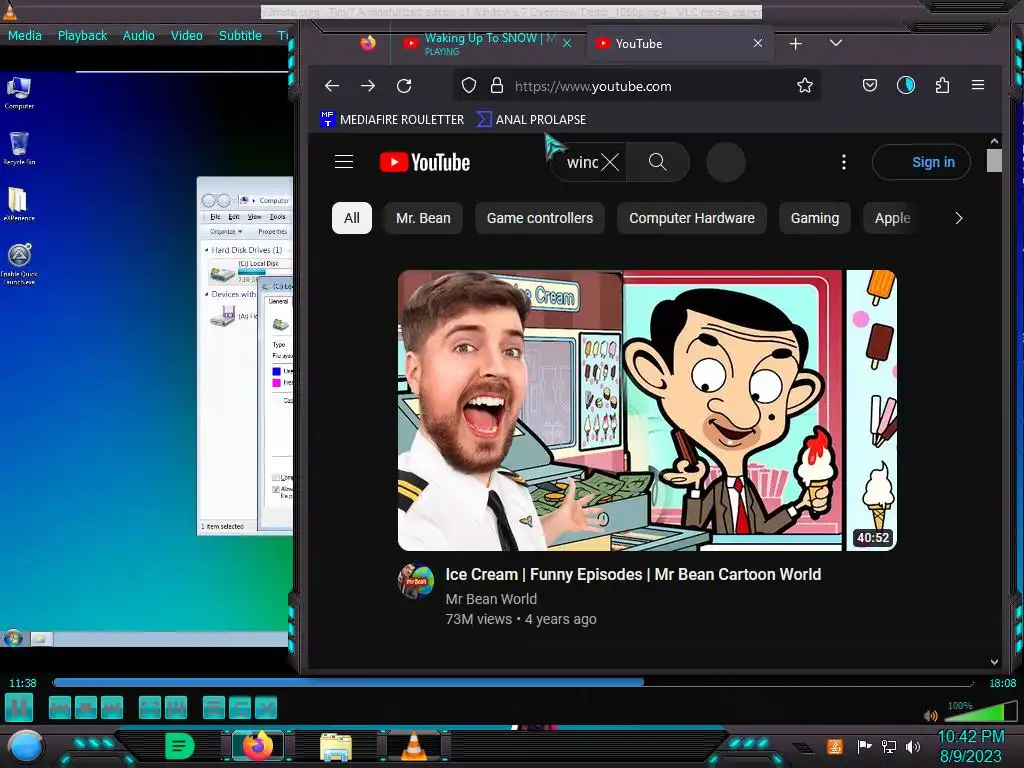Reload the current page
This screenshot has height=768, width=1024.
tap(404, 86)
